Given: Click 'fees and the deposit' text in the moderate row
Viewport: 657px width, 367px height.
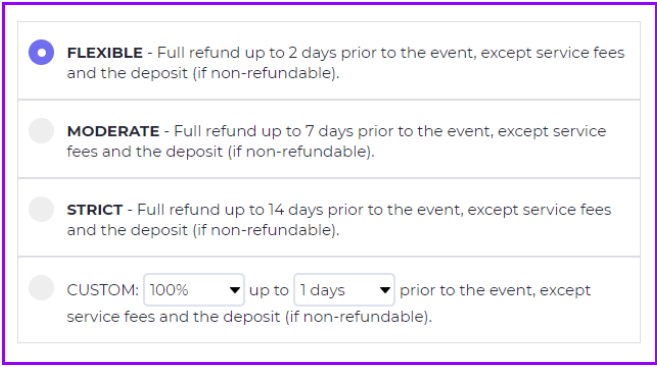Looking at the screenshot, I should pos(145,152).
